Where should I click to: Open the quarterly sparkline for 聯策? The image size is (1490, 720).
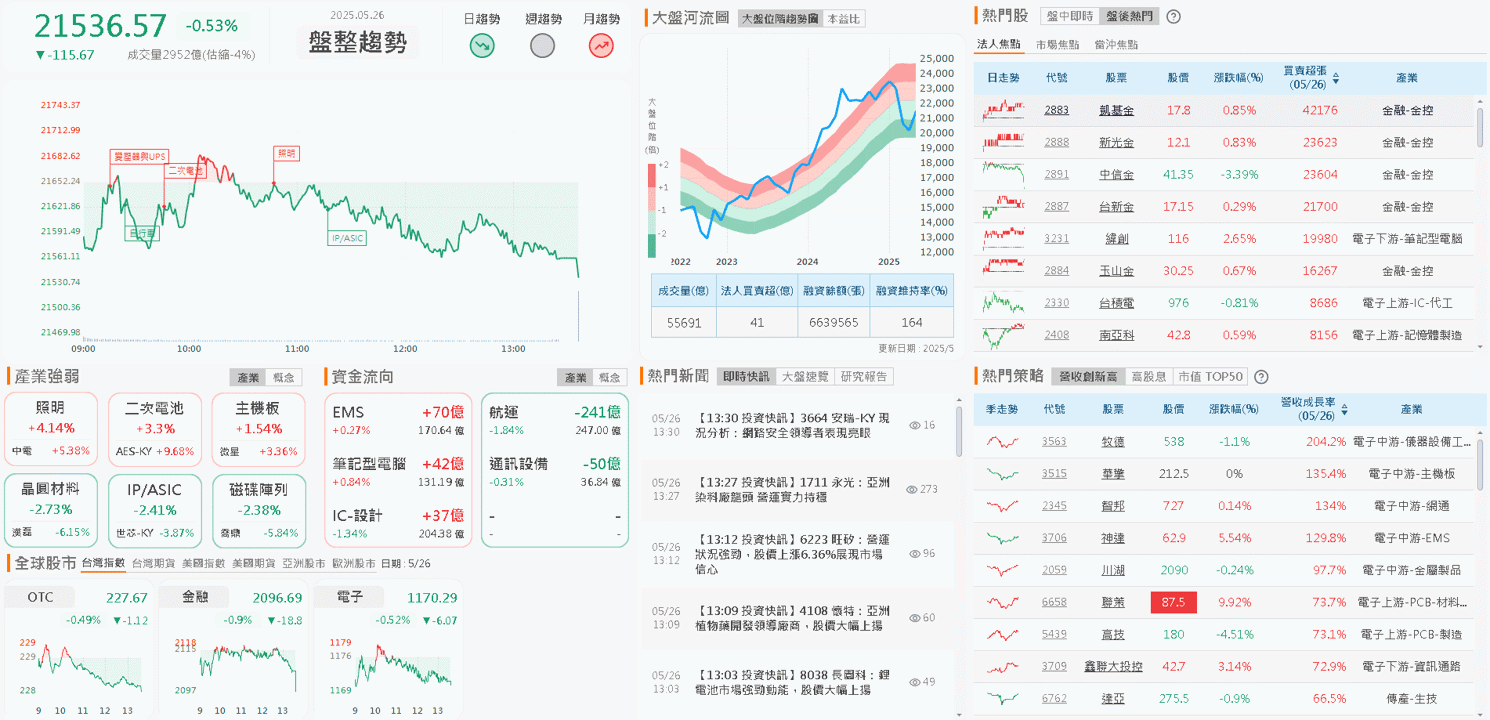point(1002,602)
